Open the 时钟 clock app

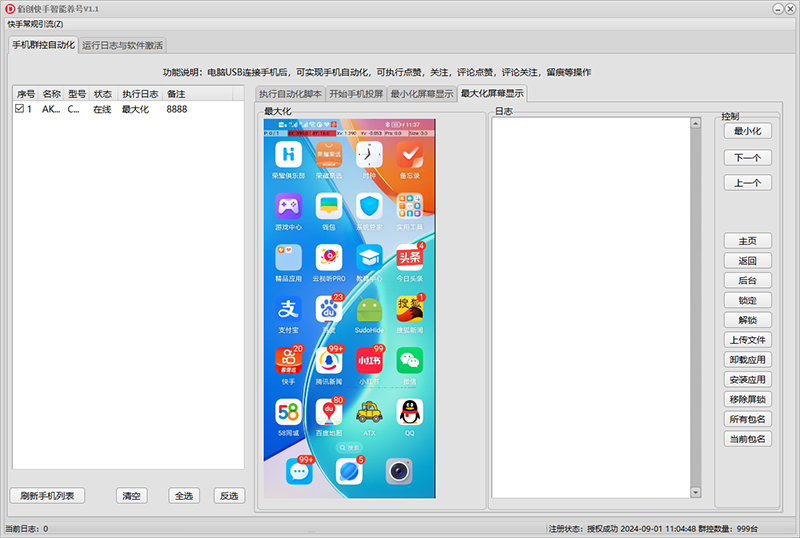[369, 155]
